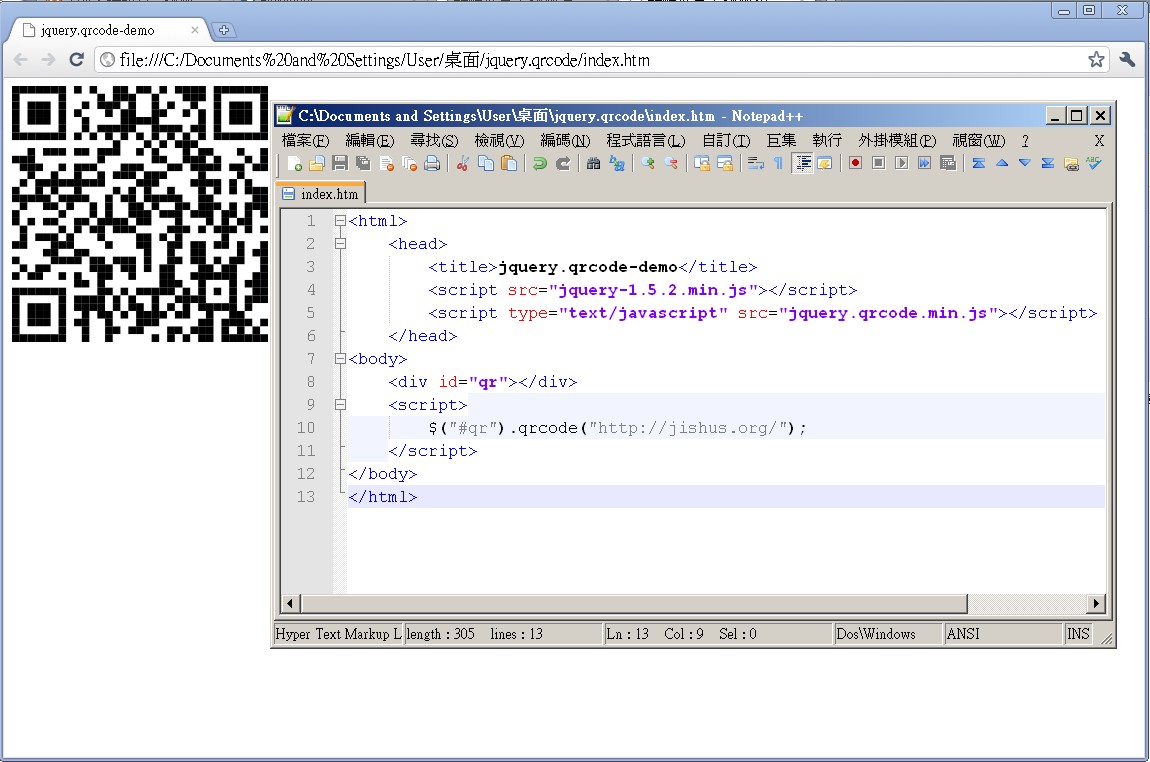This screenshot has height=762, width=1150.
Task: Play back the recorded macro
Action: (901, 163)
